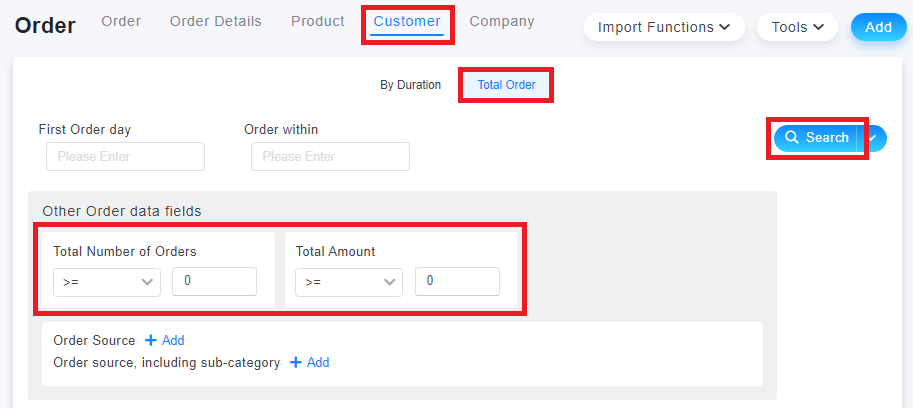Focus the First Order day field
Screen dimensions: 913x408
125,157
